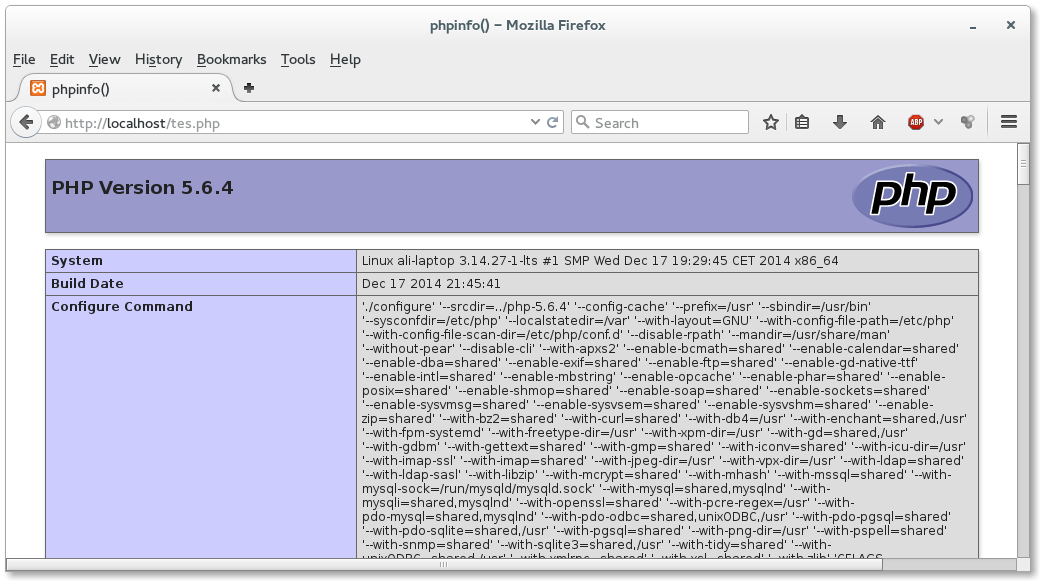Screen dimensions: 1040x581
Task: Minimize the Firefox window
Action: pos(972,26)
